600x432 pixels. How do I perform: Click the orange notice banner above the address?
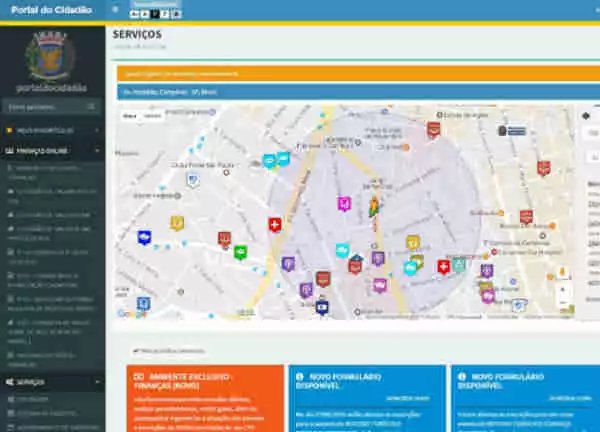(358, 73)
